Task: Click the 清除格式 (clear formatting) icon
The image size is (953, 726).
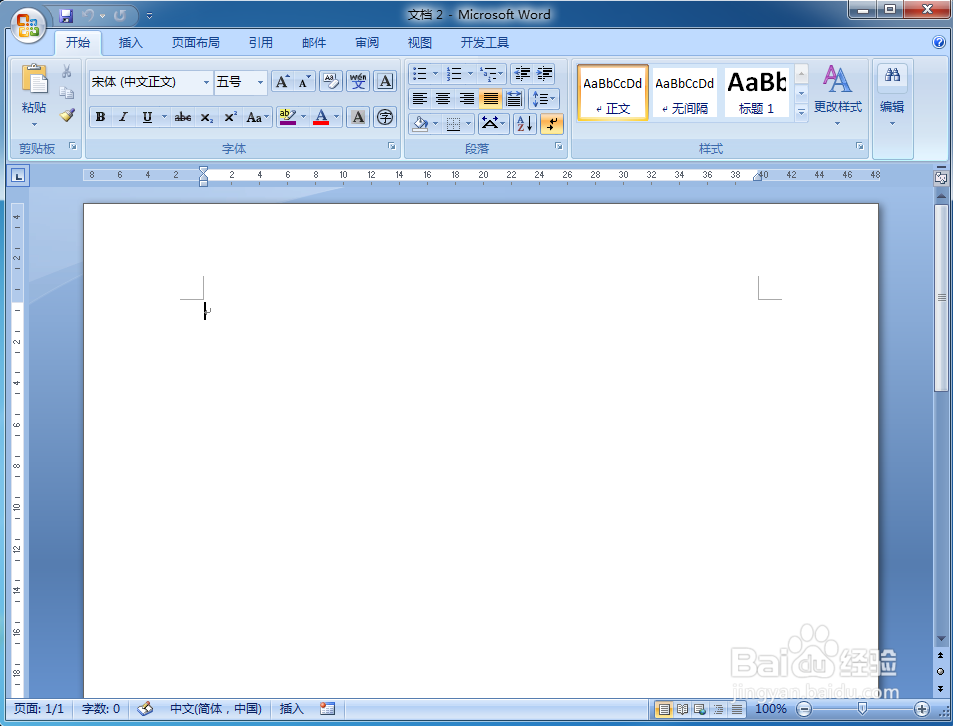Action: coord(330,81)
